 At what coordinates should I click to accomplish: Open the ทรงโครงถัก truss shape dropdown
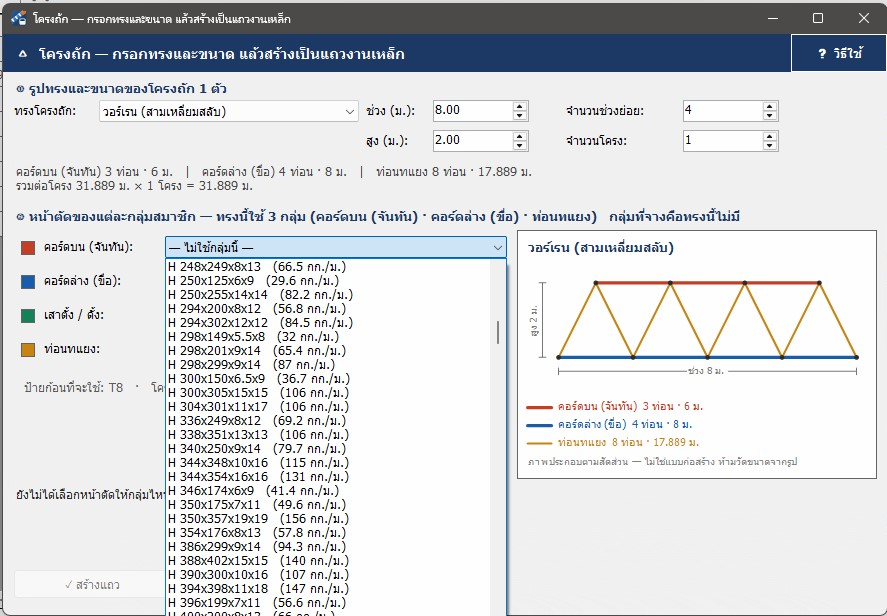(229, 111)
